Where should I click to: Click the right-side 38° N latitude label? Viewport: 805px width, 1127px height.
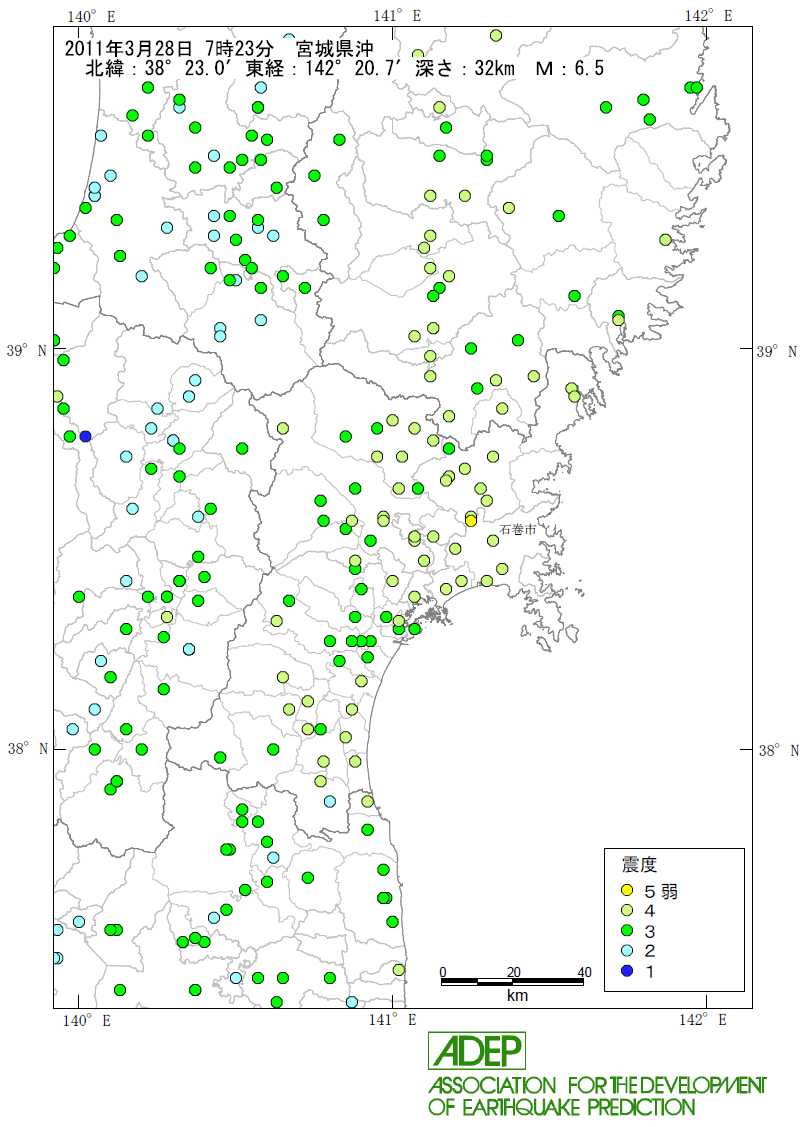pyautogui.click(x=778, y=750)
